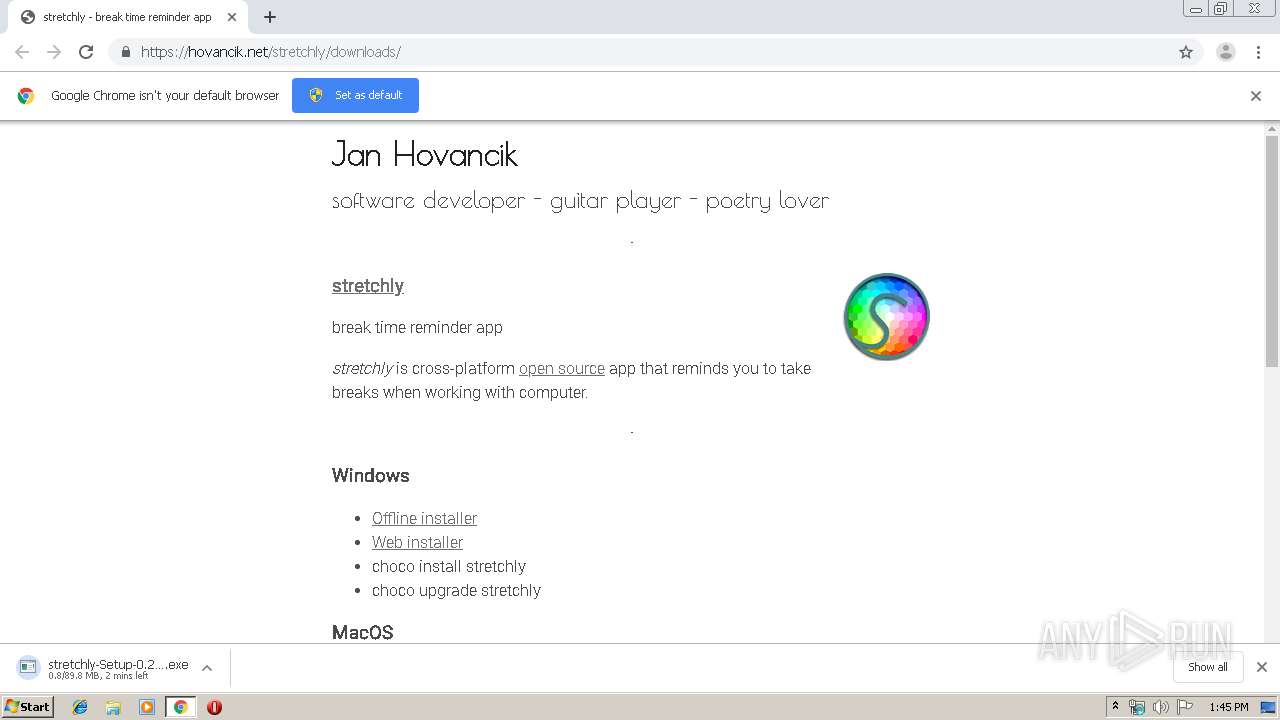Launch Internet Explorer from taskbar
Viewport: 1280px width, 720px height.
[80, 707]
